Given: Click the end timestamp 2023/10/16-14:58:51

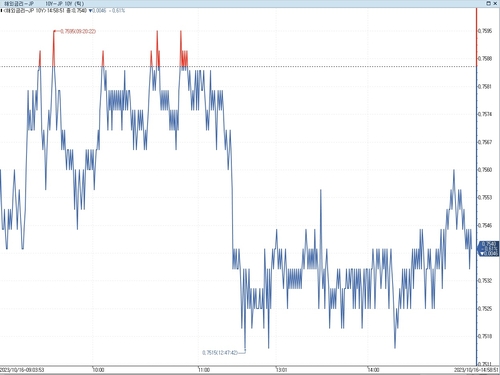Looking at the screenshot, I should [477, 370].
